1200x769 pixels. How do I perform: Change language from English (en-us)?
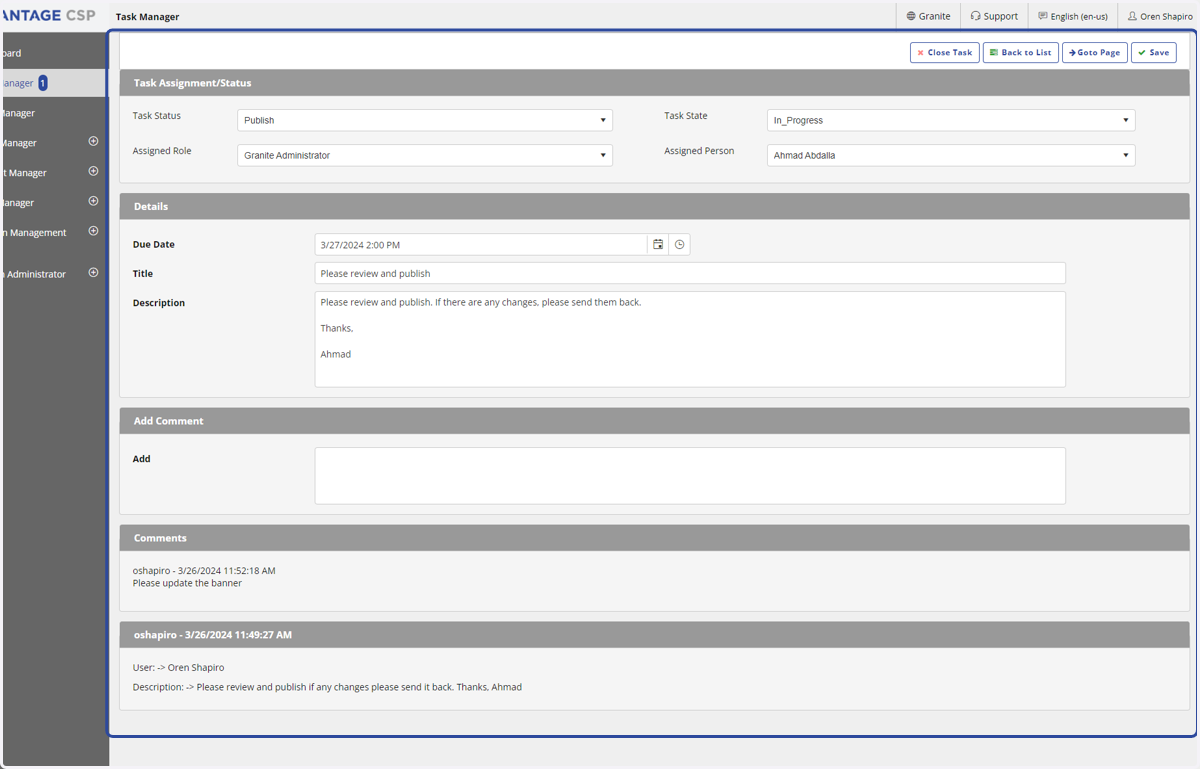1072,16
